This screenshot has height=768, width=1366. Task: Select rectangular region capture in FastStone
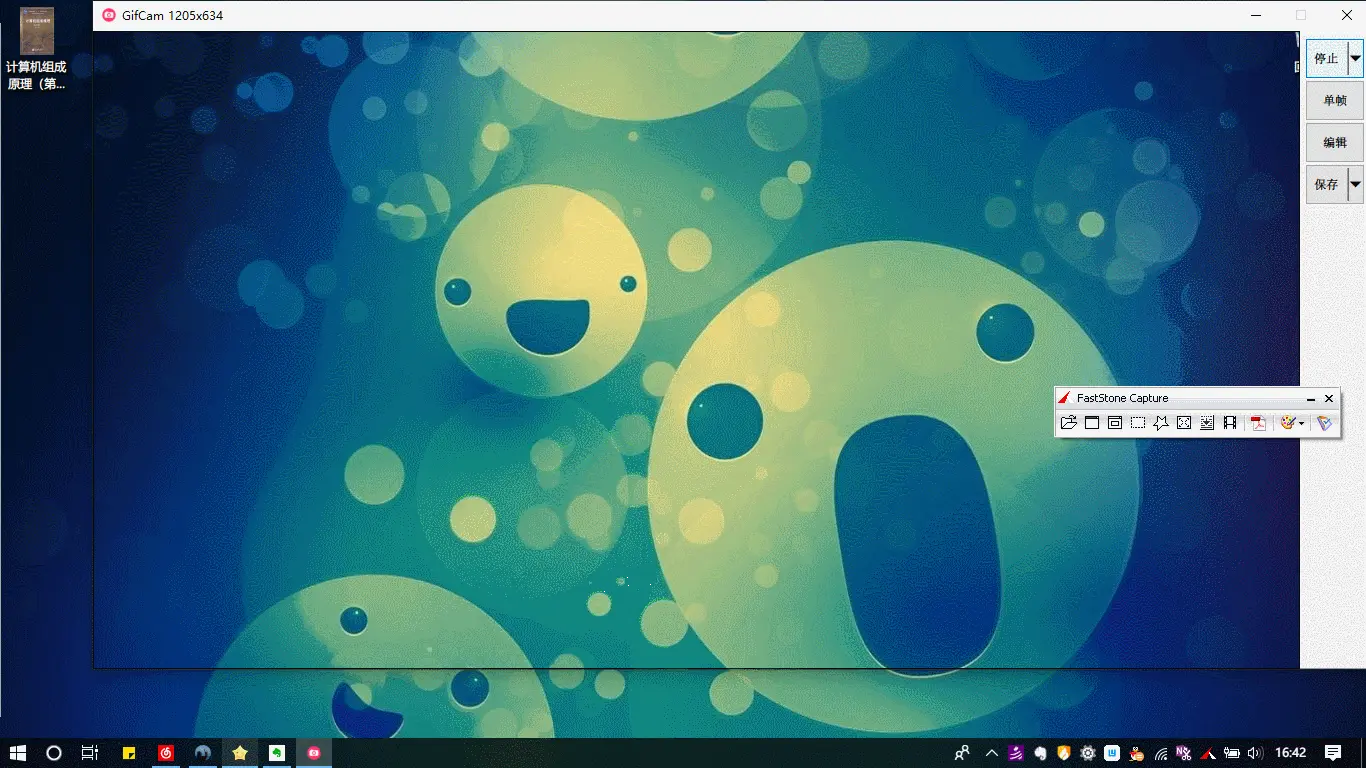pyautogui.click(x=1138, y=423)
